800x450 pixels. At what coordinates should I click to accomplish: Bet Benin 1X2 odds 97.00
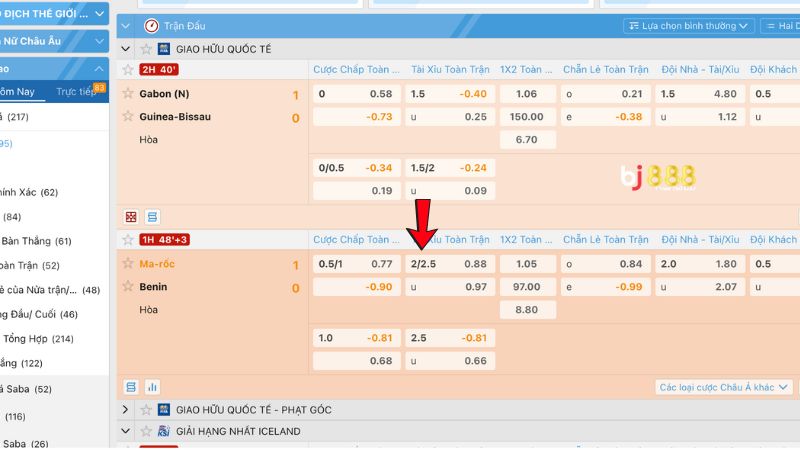click(x=528, y=287)
